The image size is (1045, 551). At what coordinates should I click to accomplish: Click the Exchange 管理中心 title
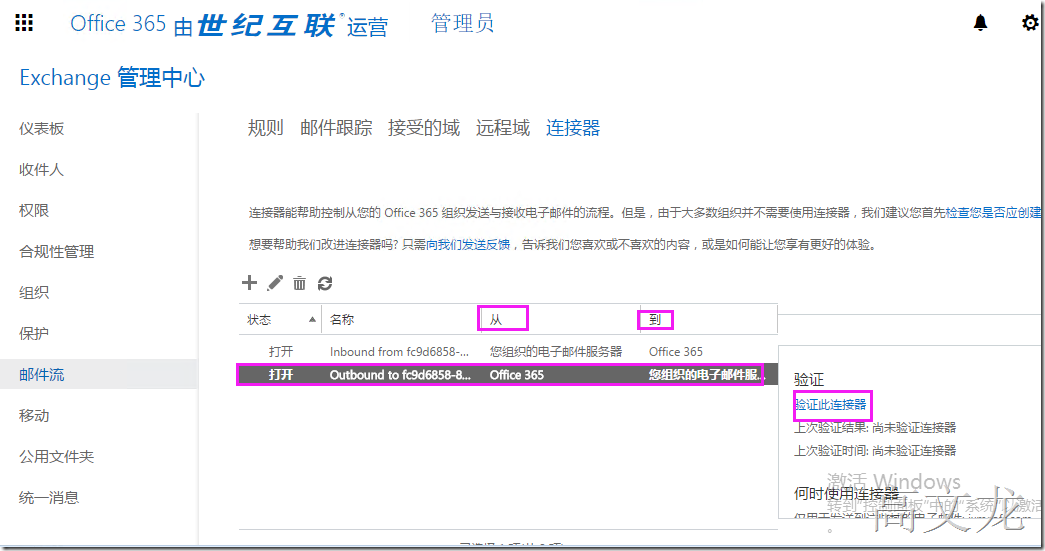click(112, 77)
